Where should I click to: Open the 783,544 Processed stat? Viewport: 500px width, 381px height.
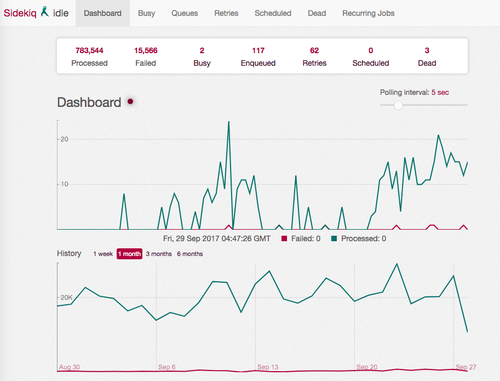coord(89,57)
